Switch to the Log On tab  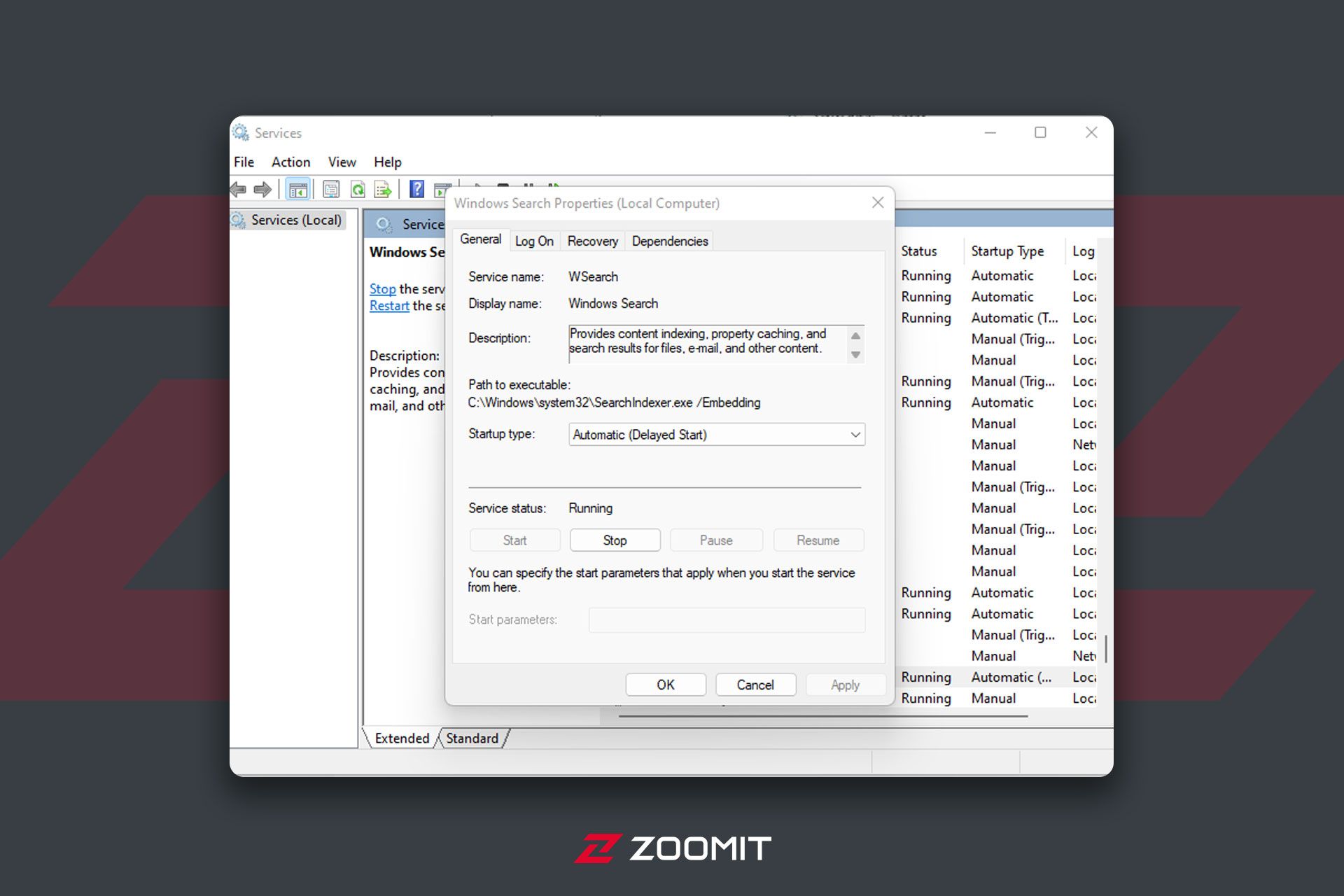point(534,241)
